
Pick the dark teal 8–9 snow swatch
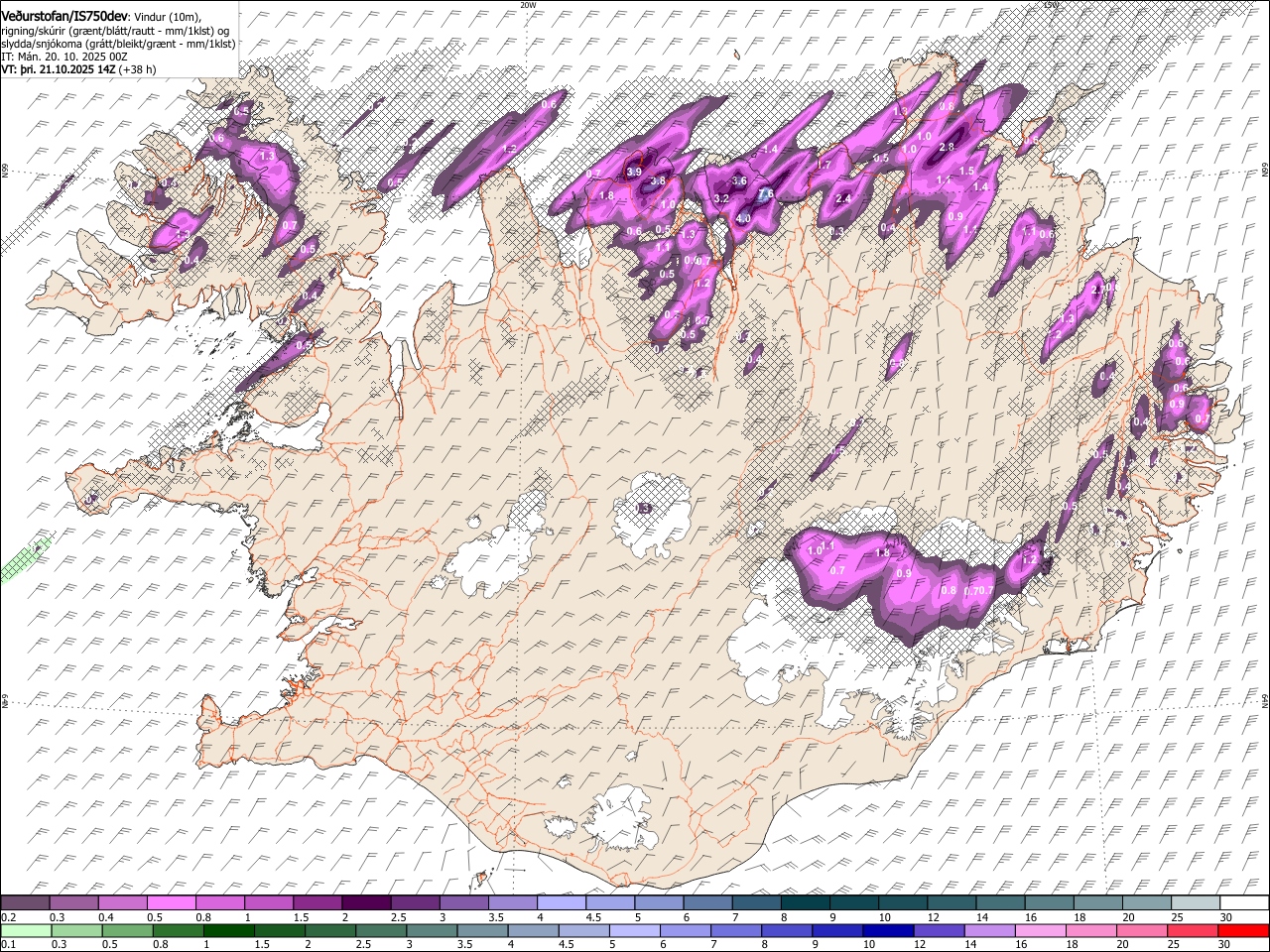pyautogui.click(x=805, y=902)
